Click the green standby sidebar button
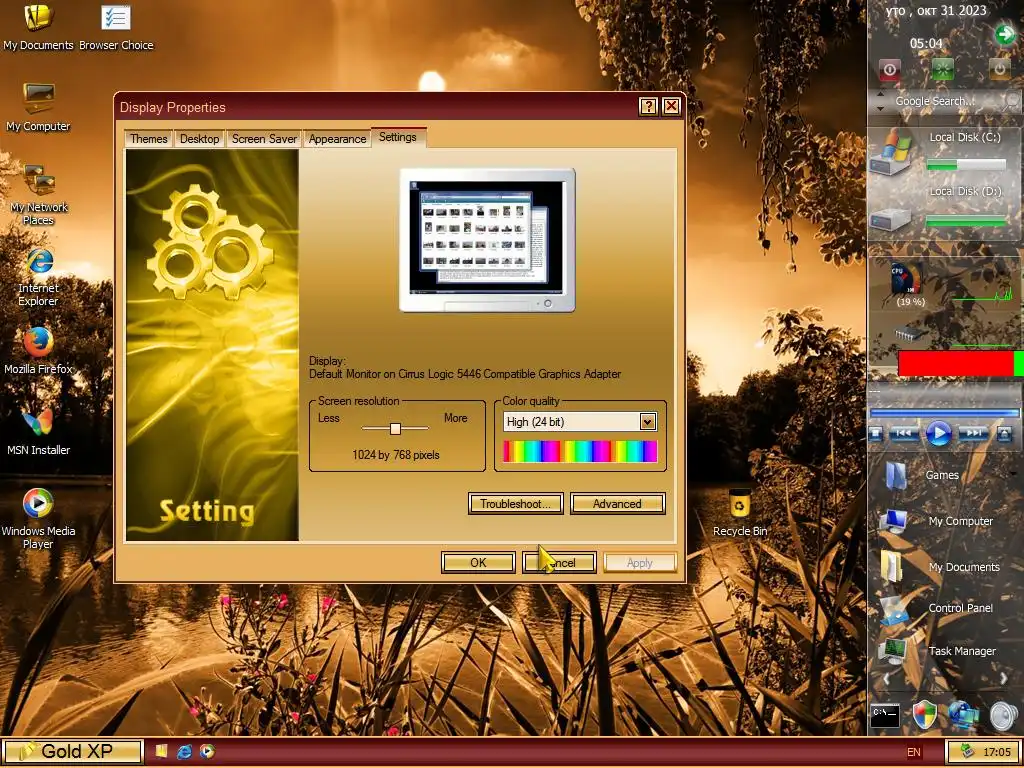This screenshot has width=1024, height=768. click(x=942, y=69)
